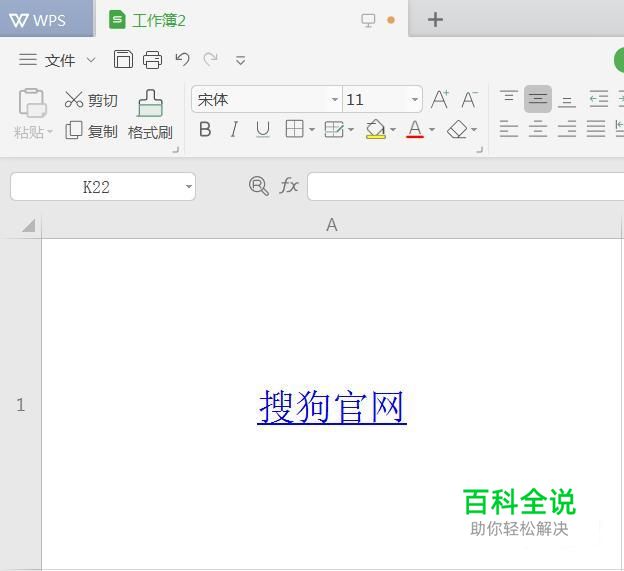Viewport: 624px width, 571px height.
Task: Open the 搜狗官网 hyperlink
Action: click(332, 407)
